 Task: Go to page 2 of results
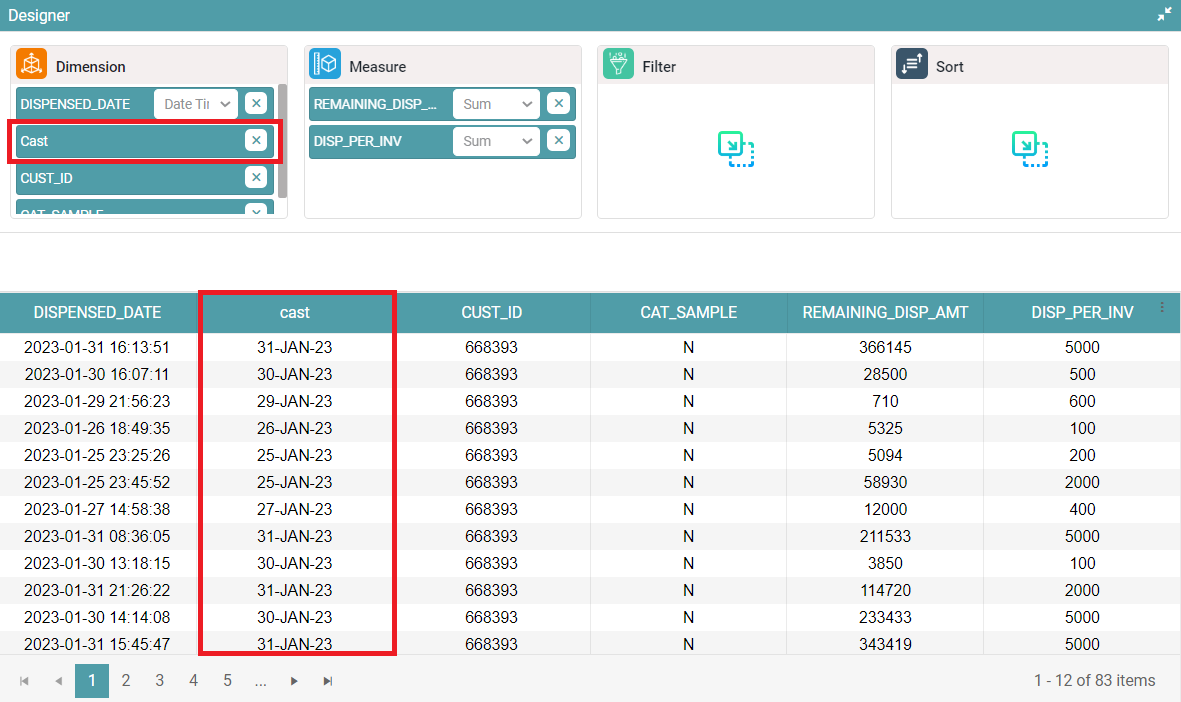[126, 681]
